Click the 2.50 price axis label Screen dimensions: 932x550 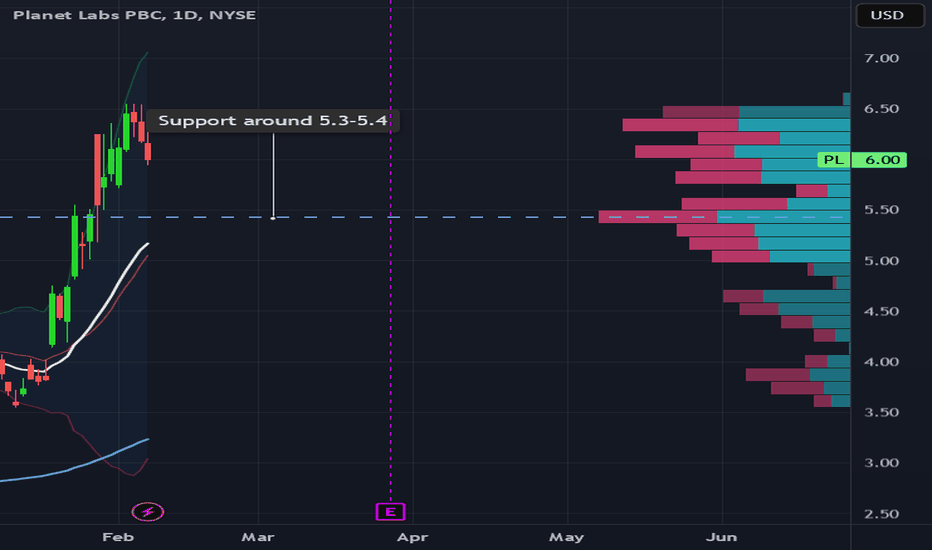coord(881,514)
